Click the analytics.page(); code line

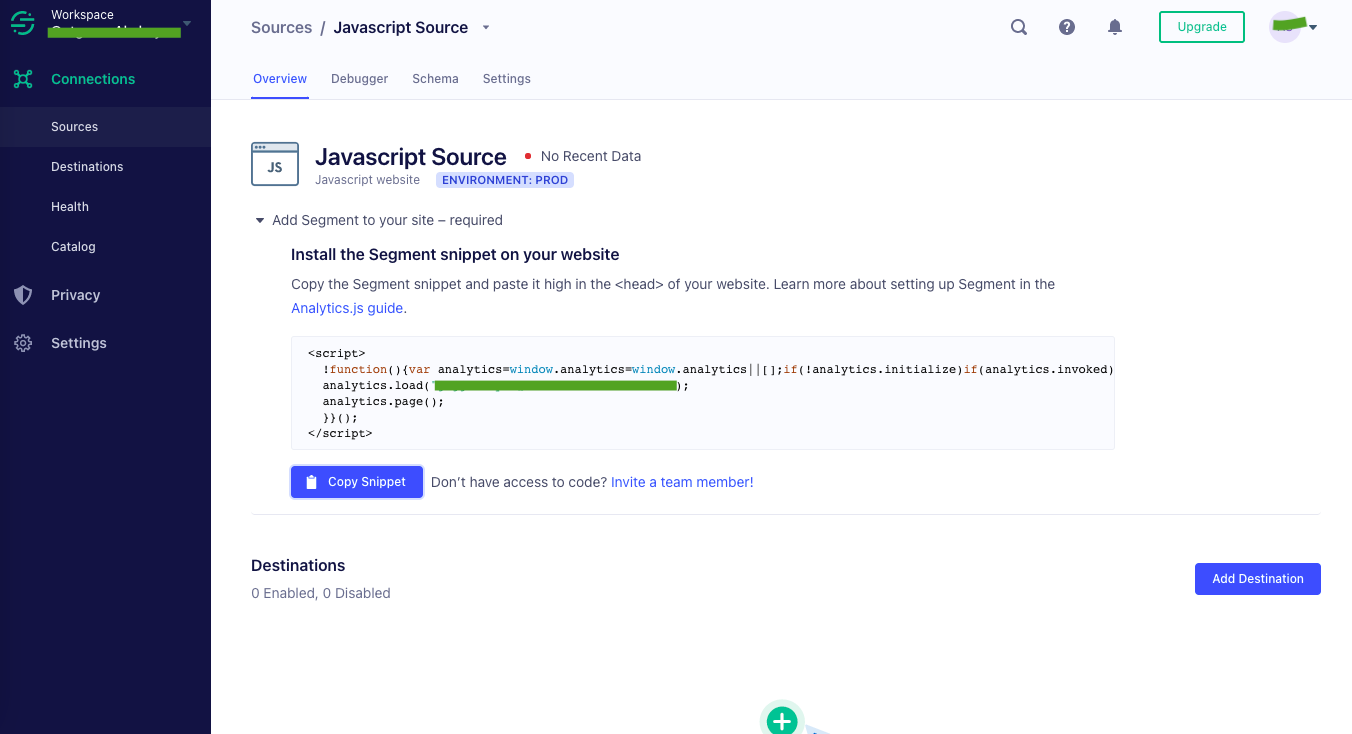(x=383, y=401)
